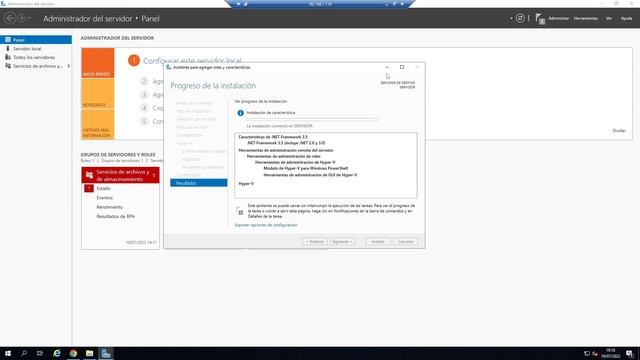Open the Administrar menu
640x360 pixels.
(558, 18)
